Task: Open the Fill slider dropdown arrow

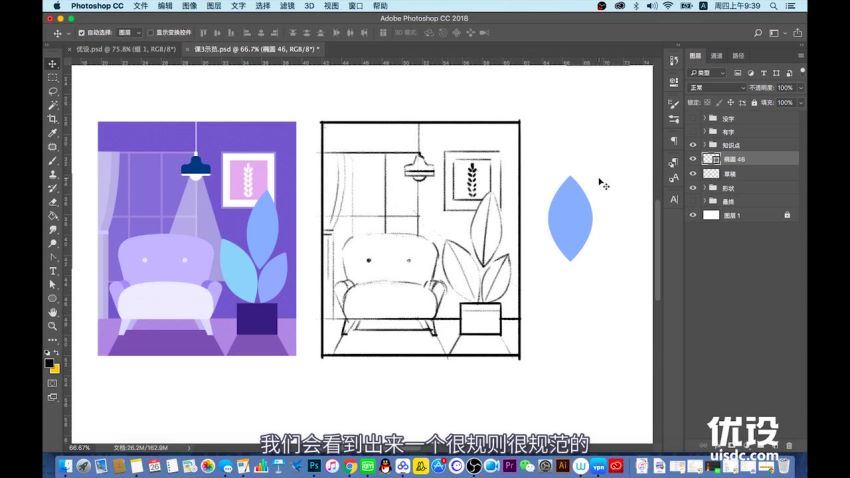Action: (801, 102)
